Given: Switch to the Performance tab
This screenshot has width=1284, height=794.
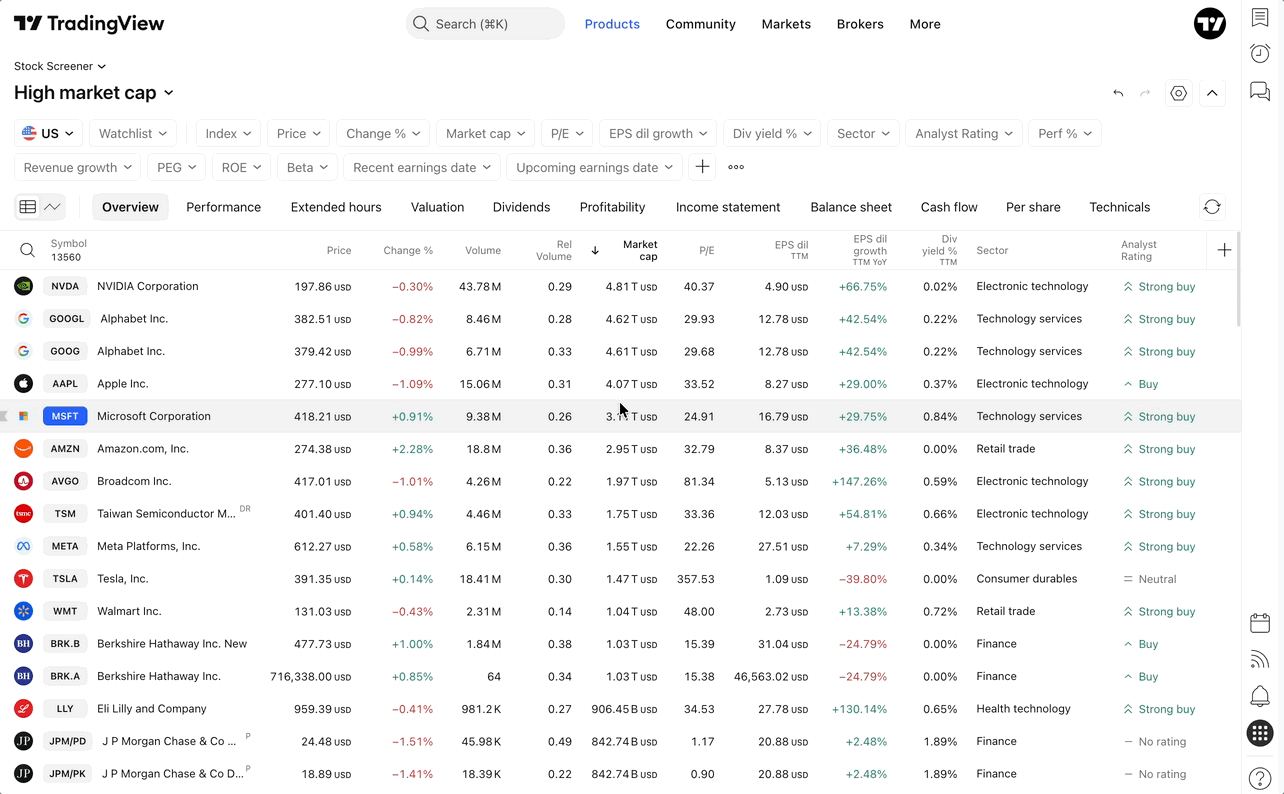Looking at the screenshot, I should [223, 207].
